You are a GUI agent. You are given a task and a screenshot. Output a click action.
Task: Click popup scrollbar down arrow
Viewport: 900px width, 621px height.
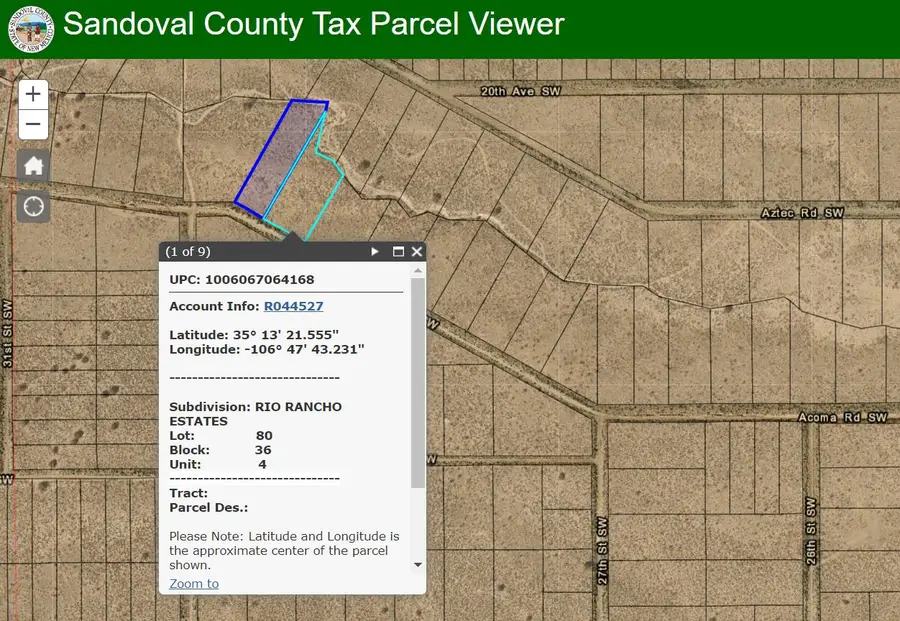(418, 565)
